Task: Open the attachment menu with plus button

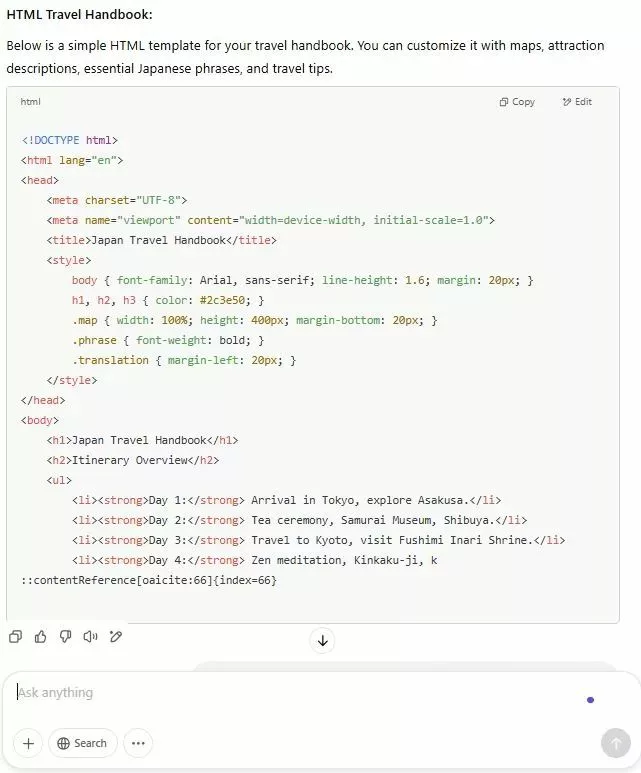Action: (28, 743)
